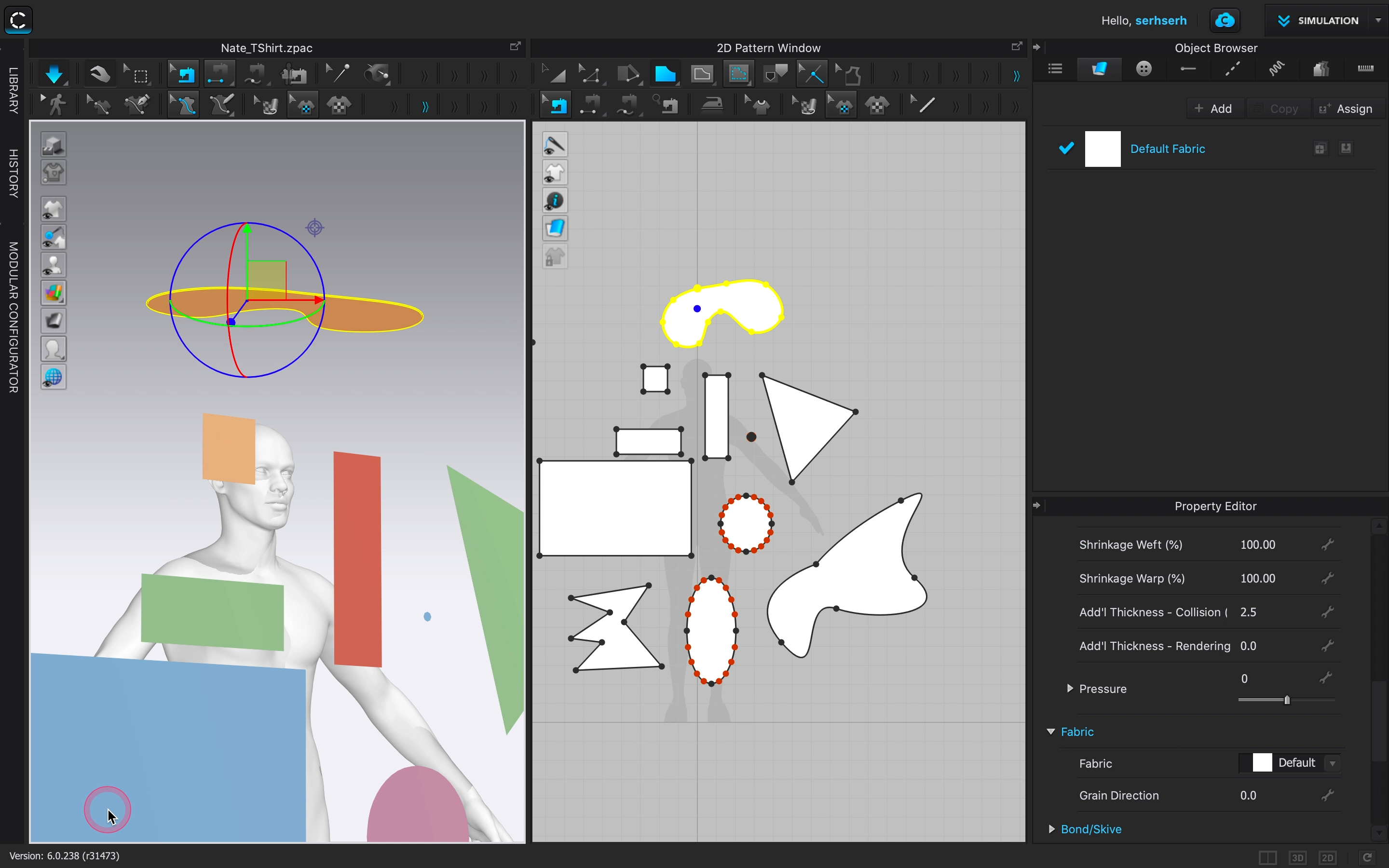Screen dimensions: 1389x868
Task: Click the Scene list icon in Object Browser
Action: point(1055,69)
